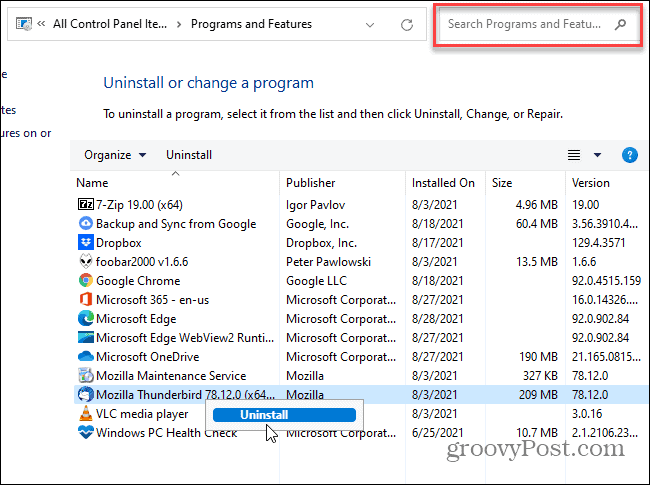Select Mozilla Maintenance Service entry
The width and height of the screenshot is (650, 485).
pyautogui.click(x=171, y=376)
